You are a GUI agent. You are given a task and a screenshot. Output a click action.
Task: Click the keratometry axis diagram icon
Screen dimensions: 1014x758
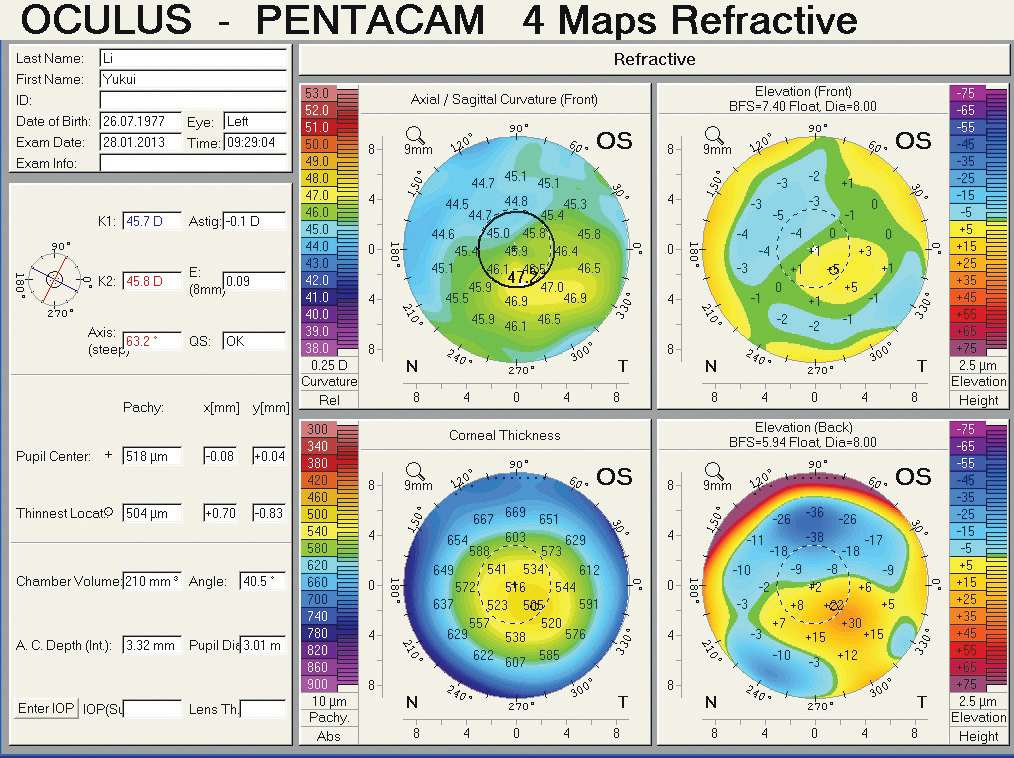point(54,279)
